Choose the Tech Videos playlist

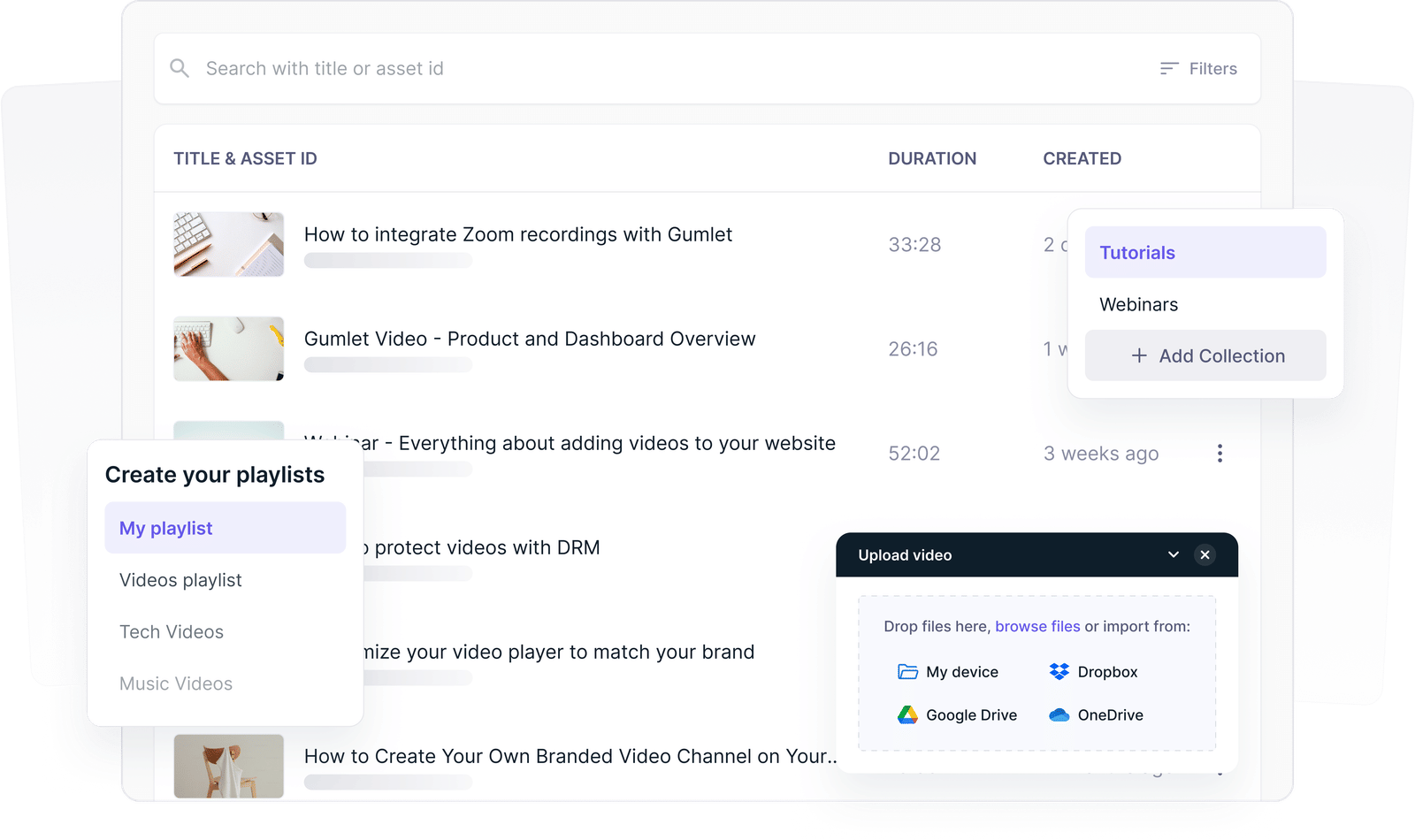171,631
